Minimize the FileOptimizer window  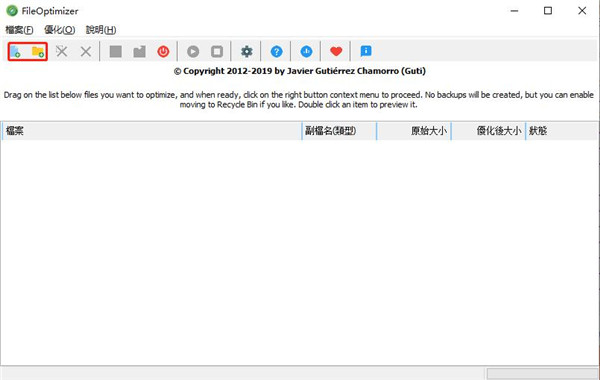click(x=514, y=11)
